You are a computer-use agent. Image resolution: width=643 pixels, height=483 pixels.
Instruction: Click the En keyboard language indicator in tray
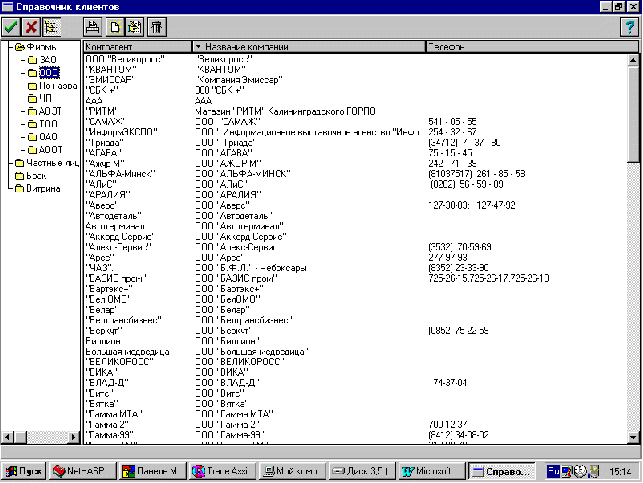coord(553,472)
